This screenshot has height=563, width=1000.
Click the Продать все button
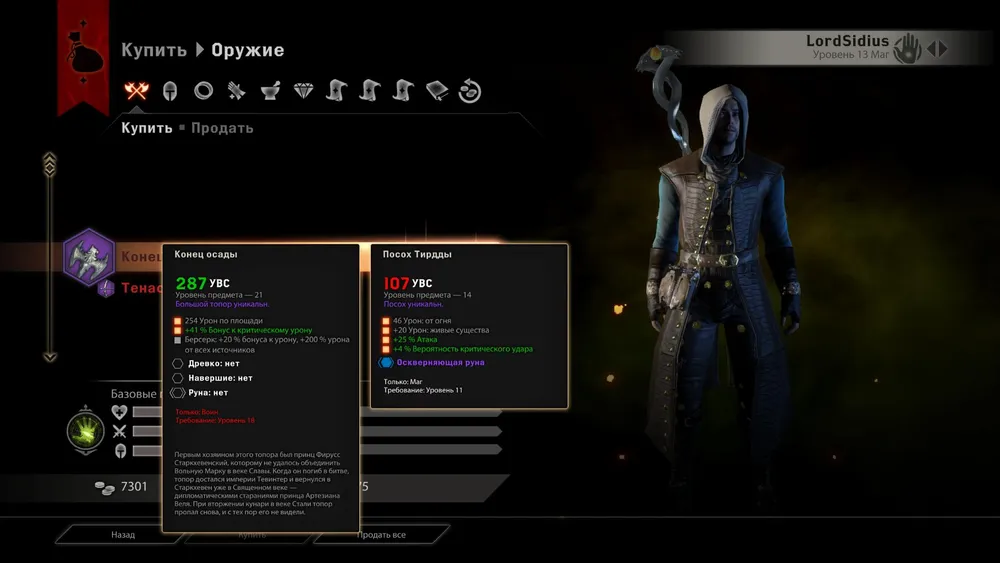[381, 534]
